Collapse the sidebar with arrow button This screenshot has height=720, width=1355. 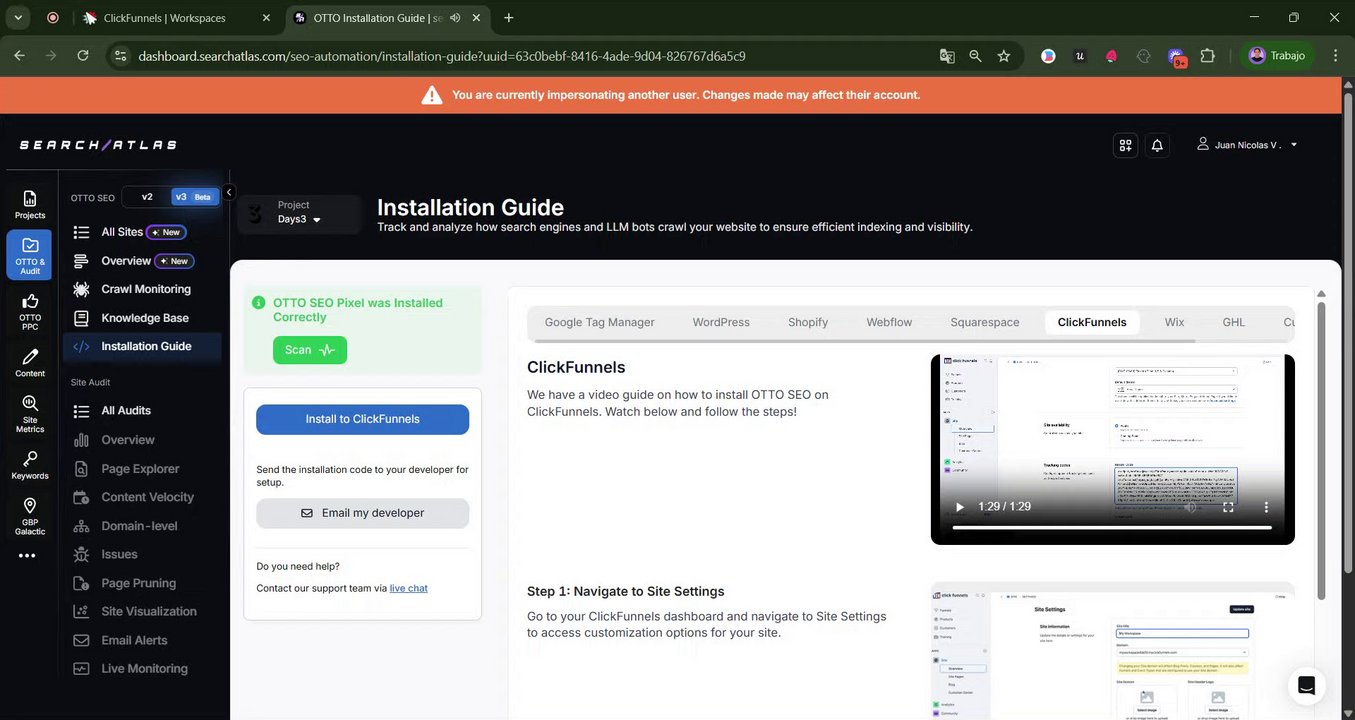[229, 192]
